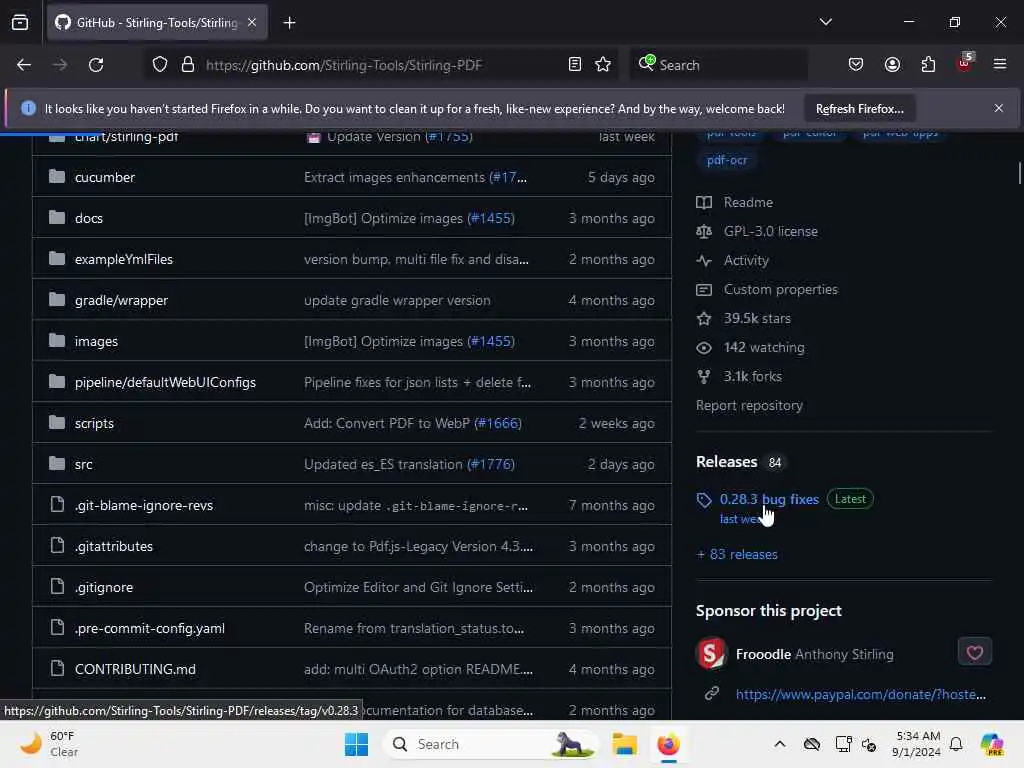Click the padlock site info icon
This screenshot has height=768, width=1024.
188,65
